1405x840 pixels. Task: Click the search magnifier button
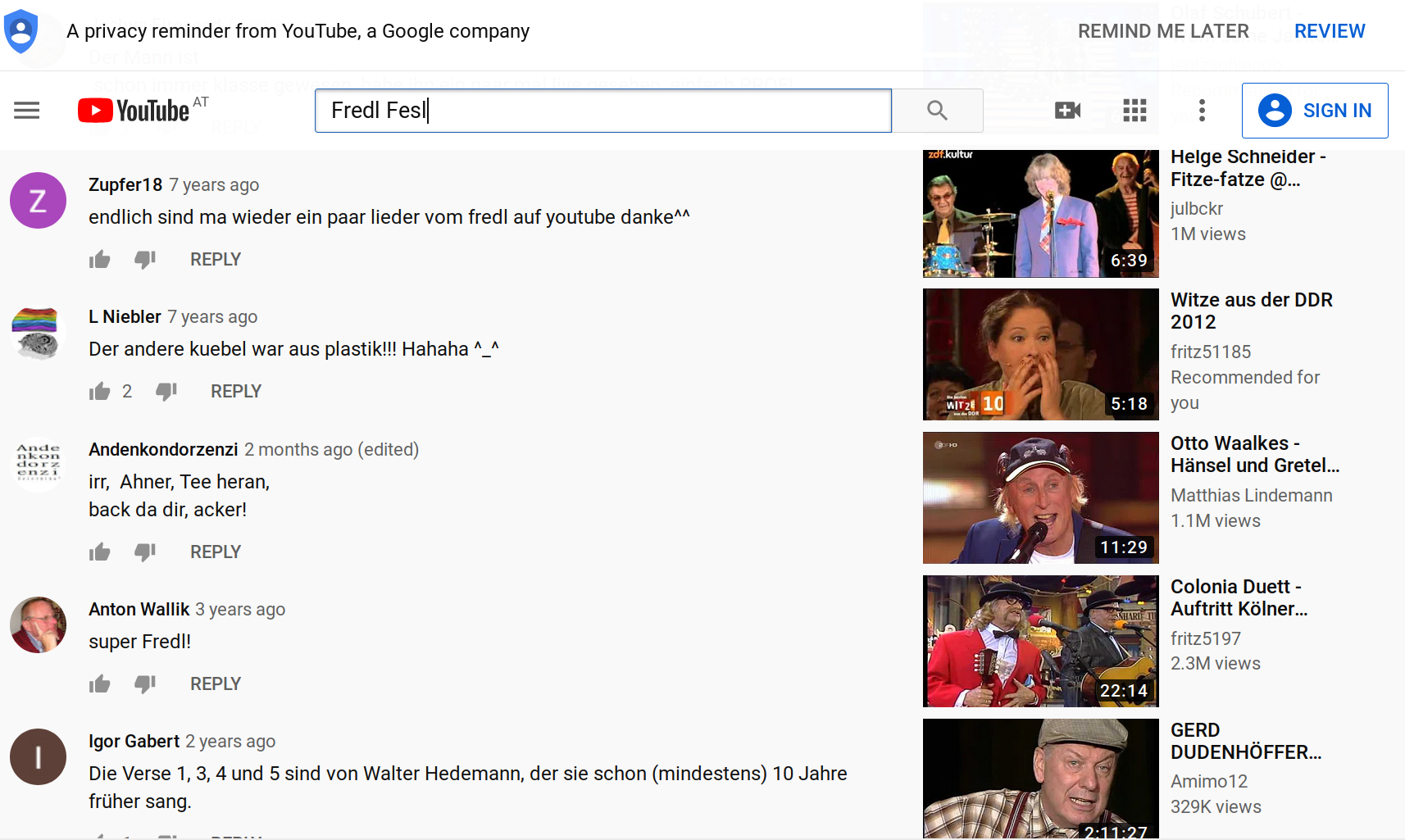[x=937, y=111]
